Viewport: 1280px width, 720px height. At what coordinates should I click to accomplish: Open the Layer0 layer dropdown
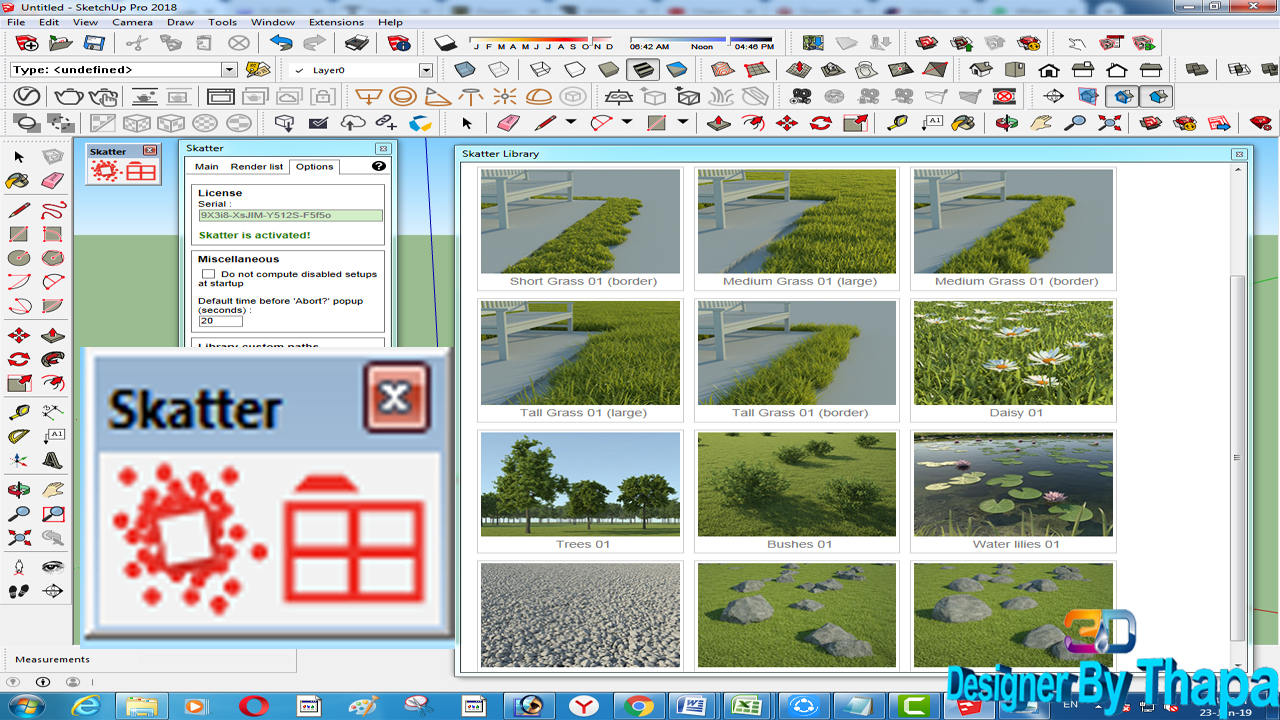426,70
